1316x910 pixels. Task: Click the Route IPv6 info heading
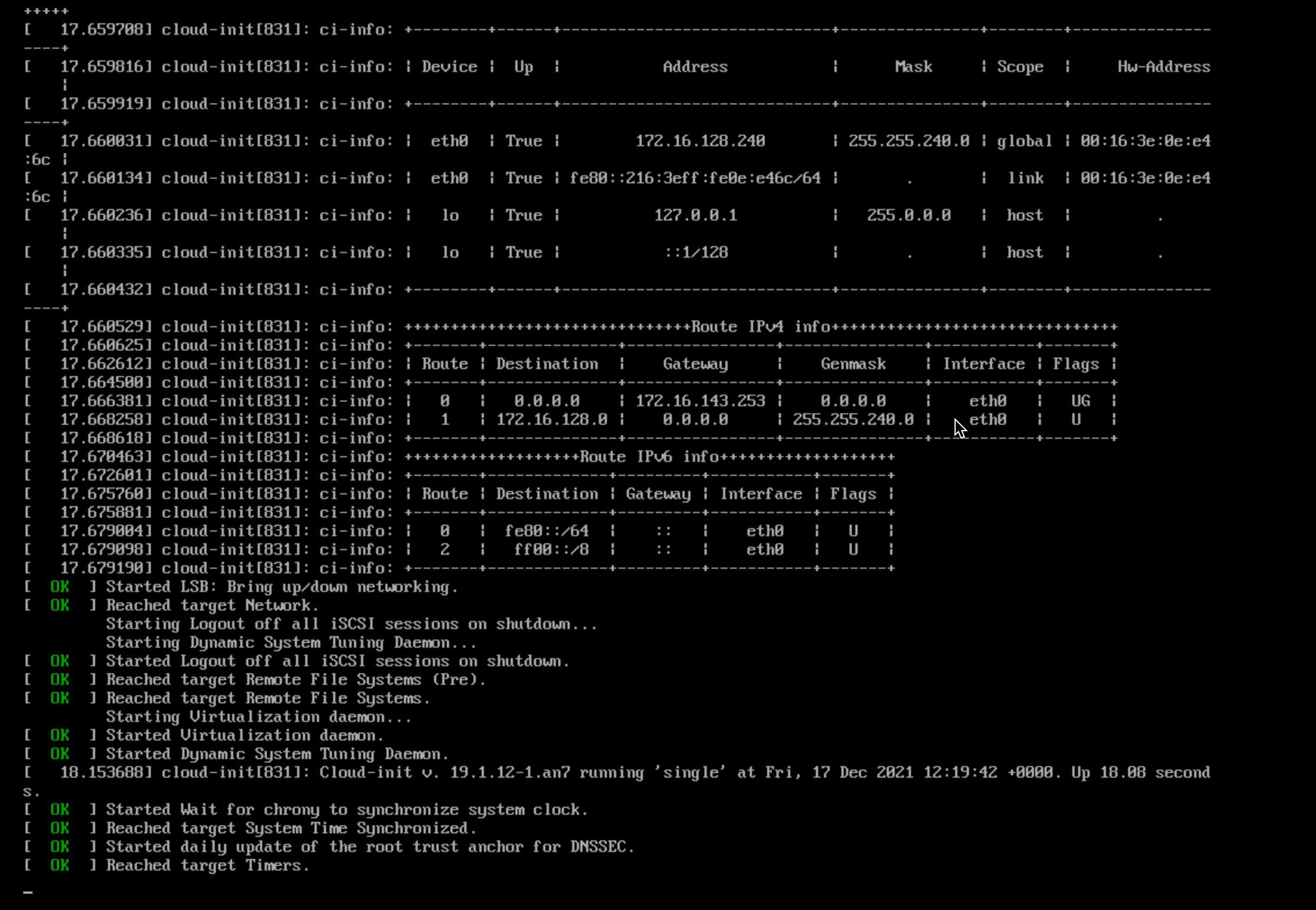coord(649,457)
